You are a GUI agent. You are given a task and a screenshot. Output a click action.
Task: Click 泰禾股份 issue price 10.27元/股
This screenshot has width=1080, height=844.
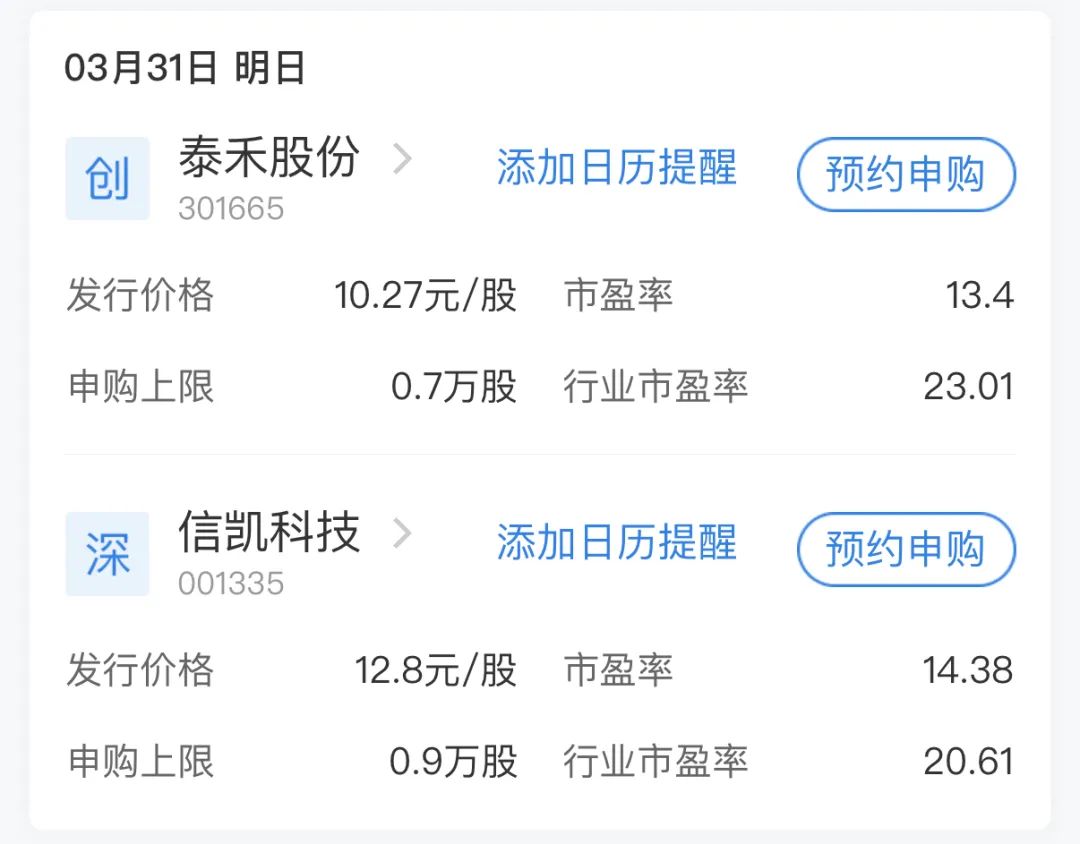tap(425, 296)
